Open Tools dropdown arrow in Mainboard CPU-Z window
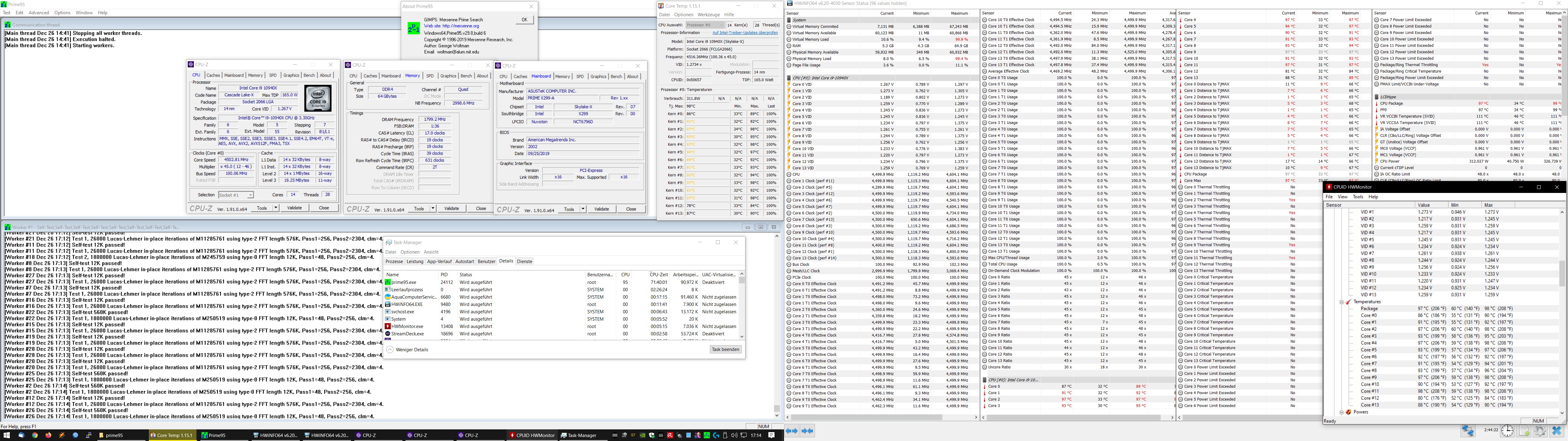This screenshot has height=441, width=1568. [582, 209]
